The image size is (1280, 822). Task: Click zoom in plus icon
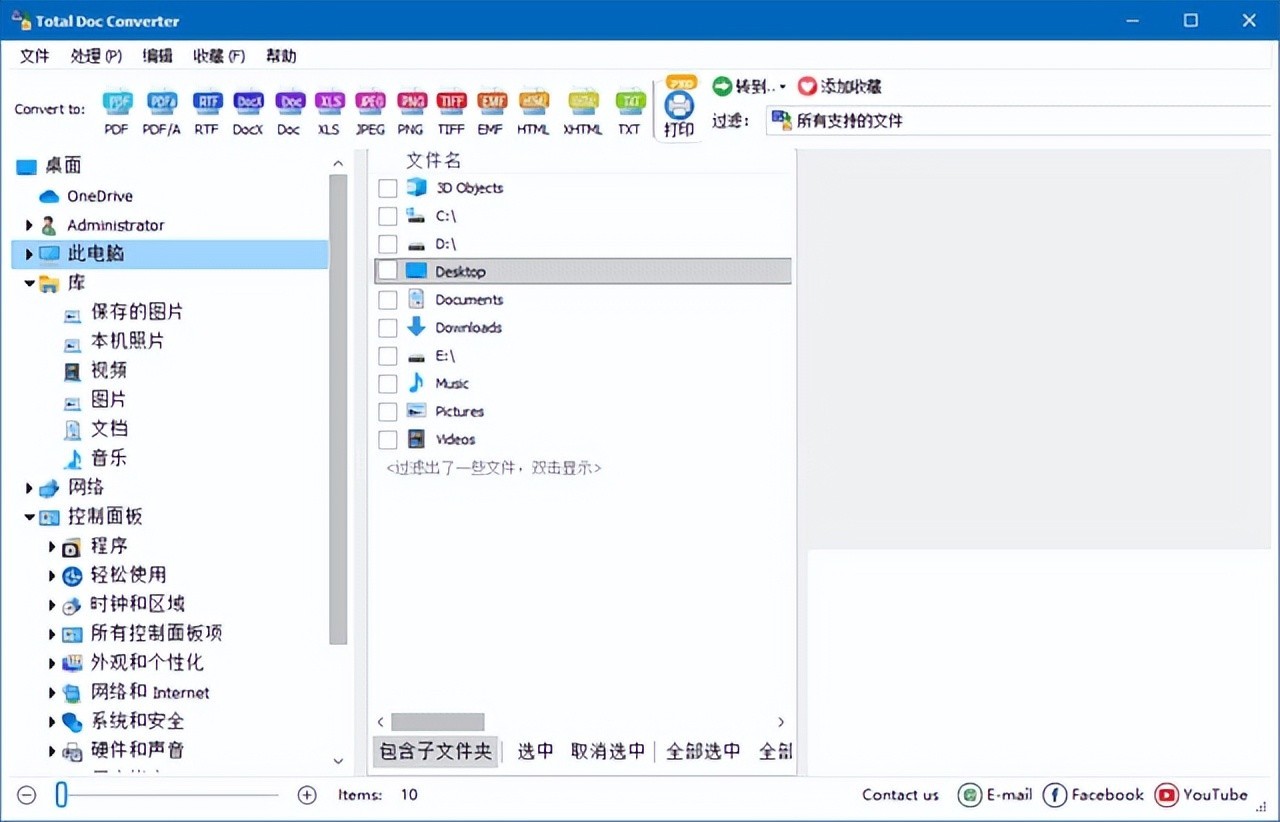tap(307, 795)
